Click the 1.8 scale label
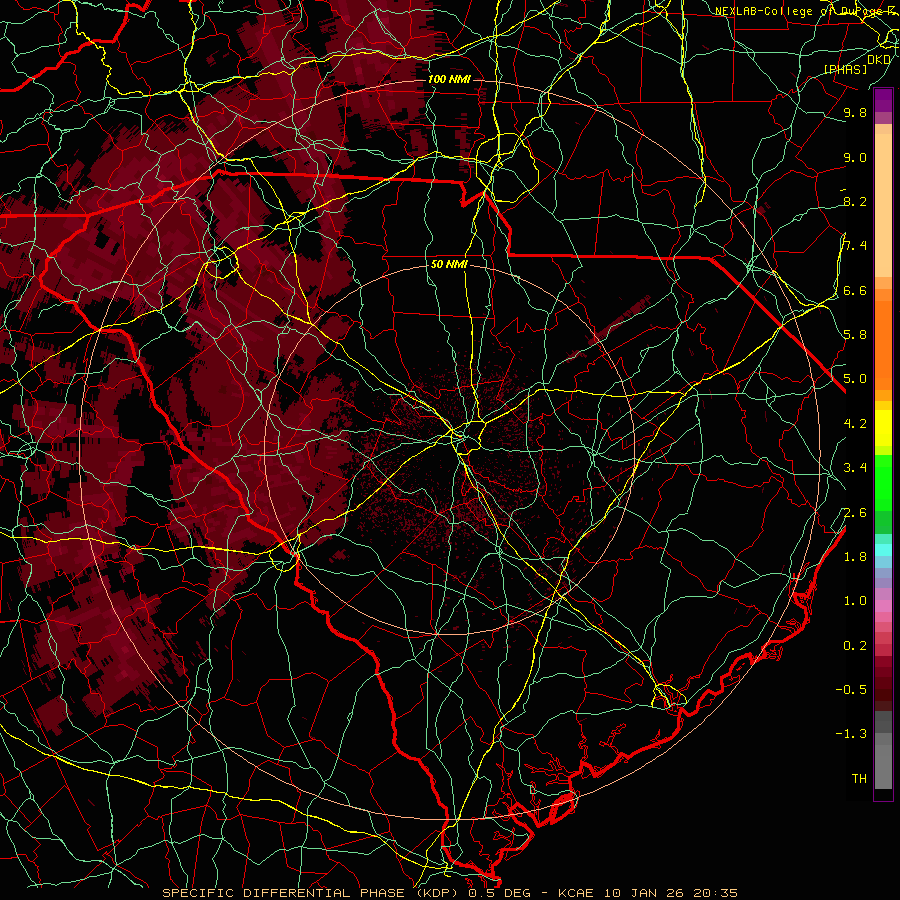This screenshot has height=900, width=900. click(855, 557)
